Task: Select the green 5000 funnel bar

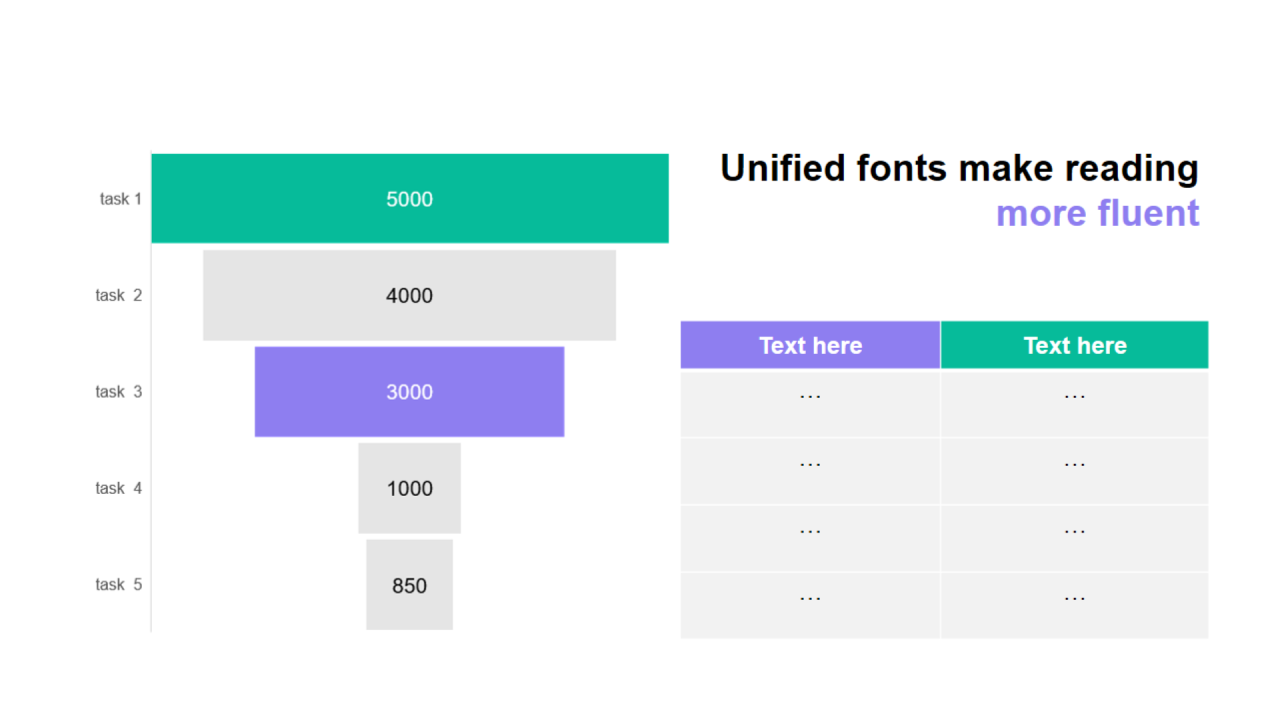Action: (x=409, y=198)
